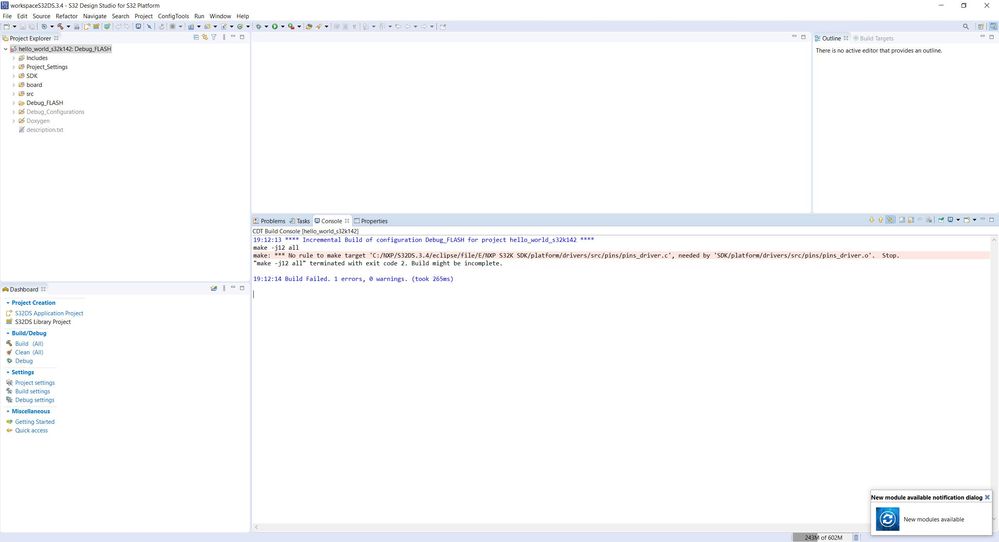Viewport: 999px width, 542px height.
Task: Click S32DS Application Project link
Action: pyautogui.click(x=49, y=313)
